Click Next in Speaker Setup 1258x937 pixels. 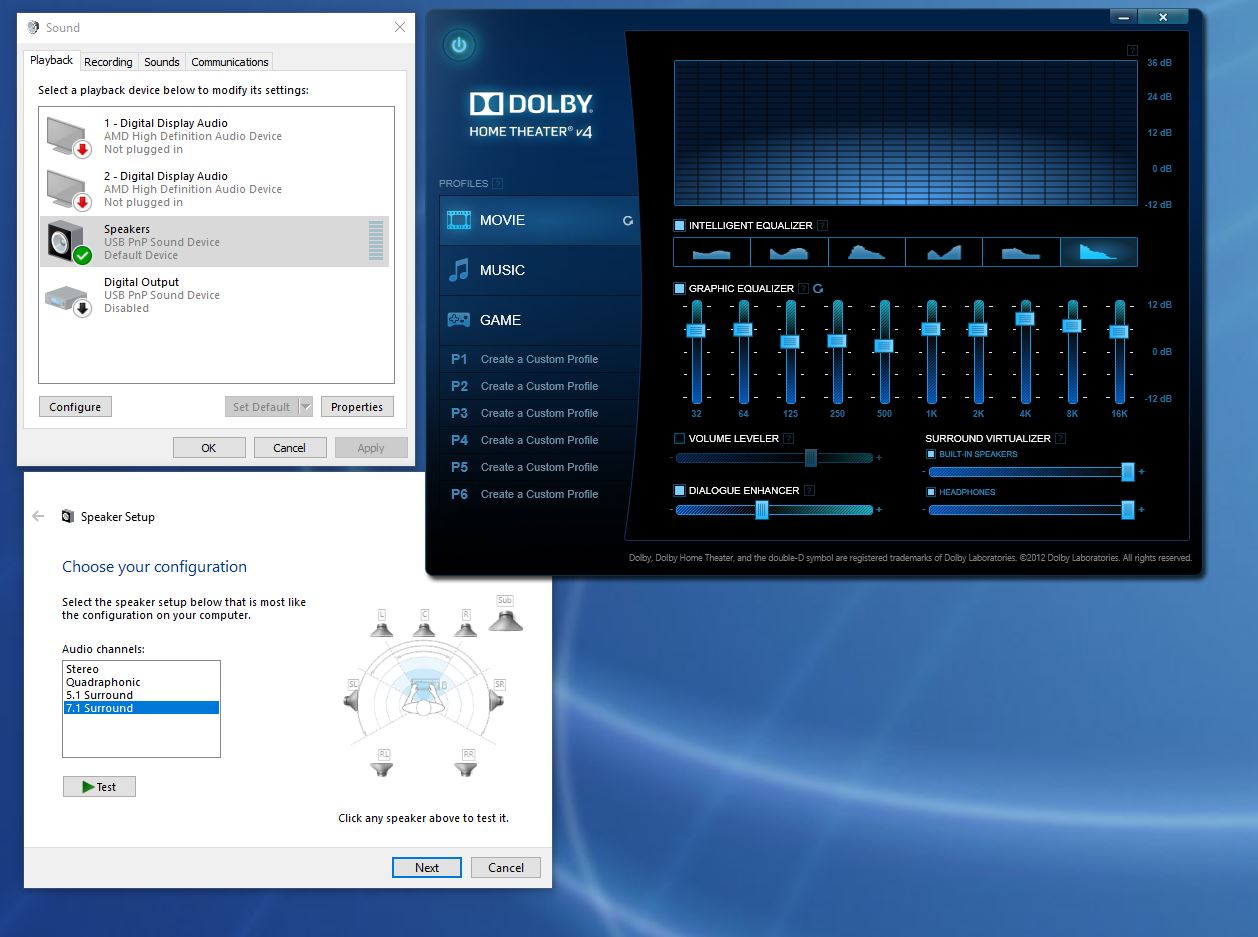(427, 867)
